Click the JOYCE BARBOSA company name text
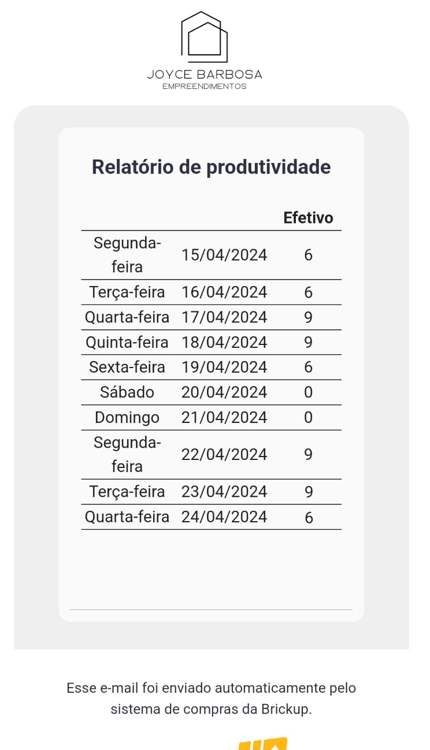The image size is (430, 750). 204,75
